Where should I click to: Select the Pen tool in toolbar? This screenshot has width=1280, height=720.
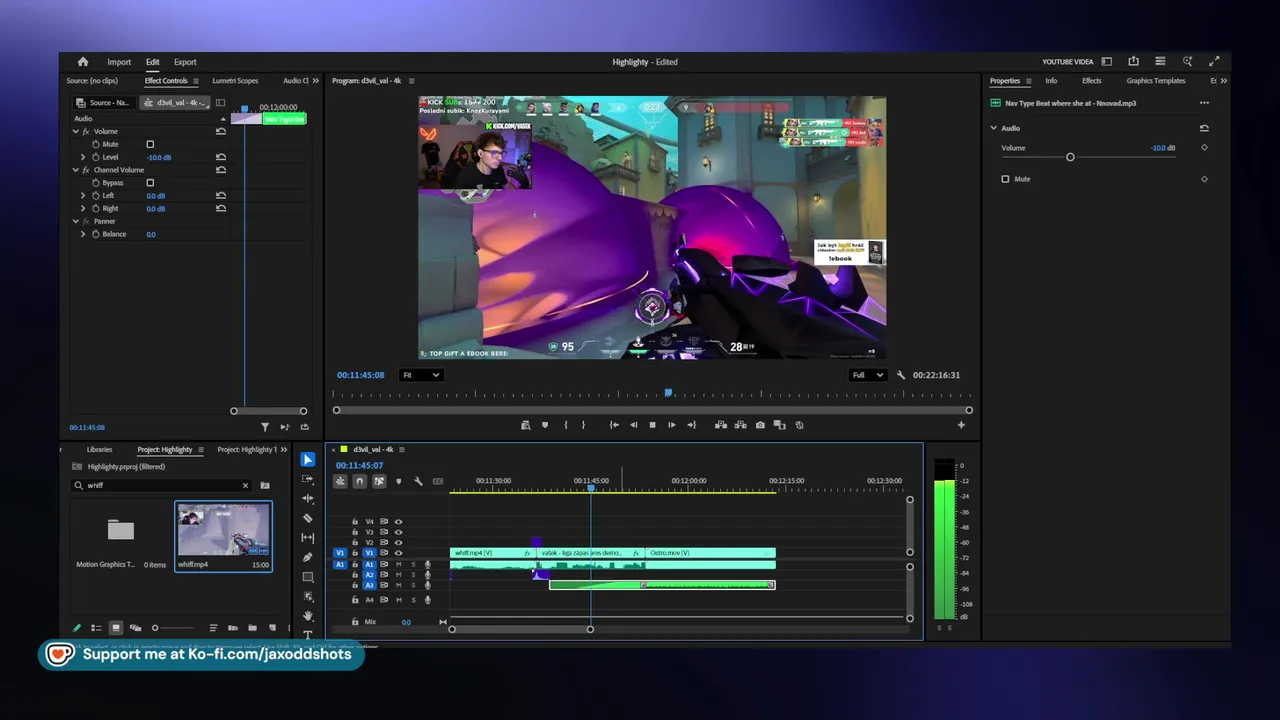(308, 557)
